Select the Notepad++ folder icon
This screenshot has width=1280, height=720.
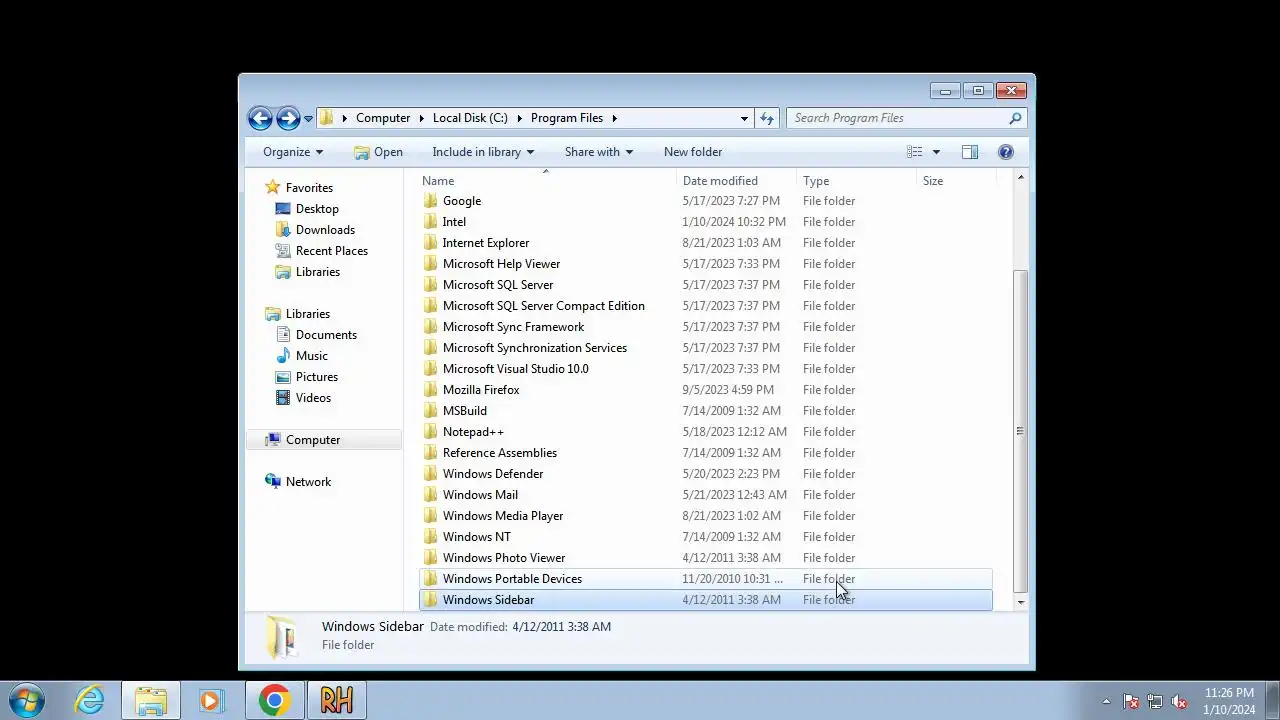430,432
